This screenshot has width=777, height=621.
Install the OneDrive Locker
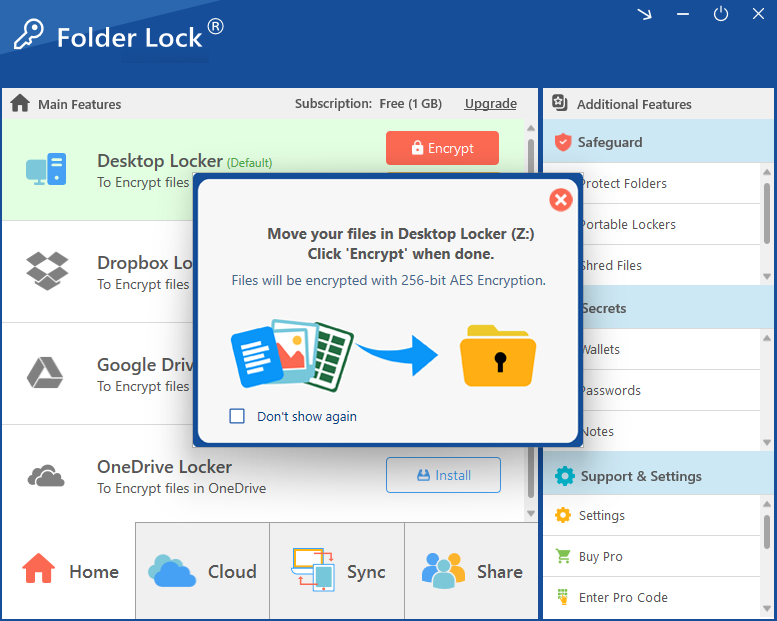click(x=444, y=475)
